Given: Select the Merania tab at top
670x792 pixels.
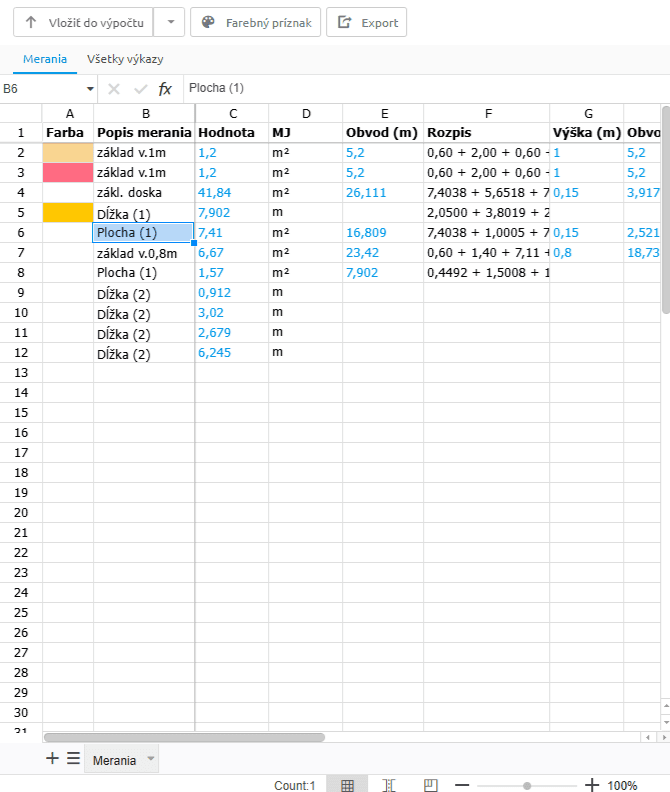Looking at the screenshot, I should click(x=45, y=59).
